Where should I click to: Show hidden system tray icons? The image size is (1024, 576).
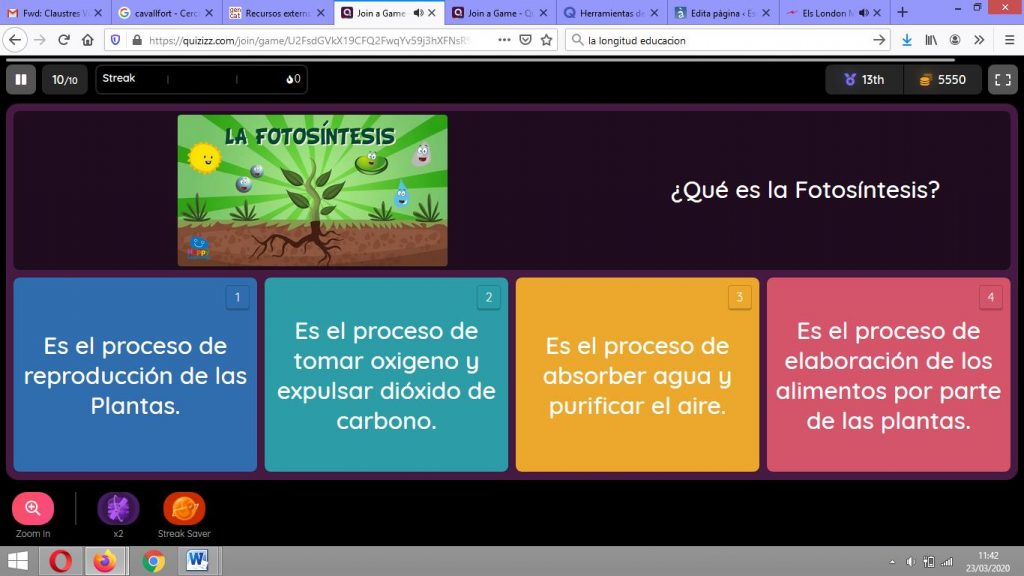(x=892, y=562)
